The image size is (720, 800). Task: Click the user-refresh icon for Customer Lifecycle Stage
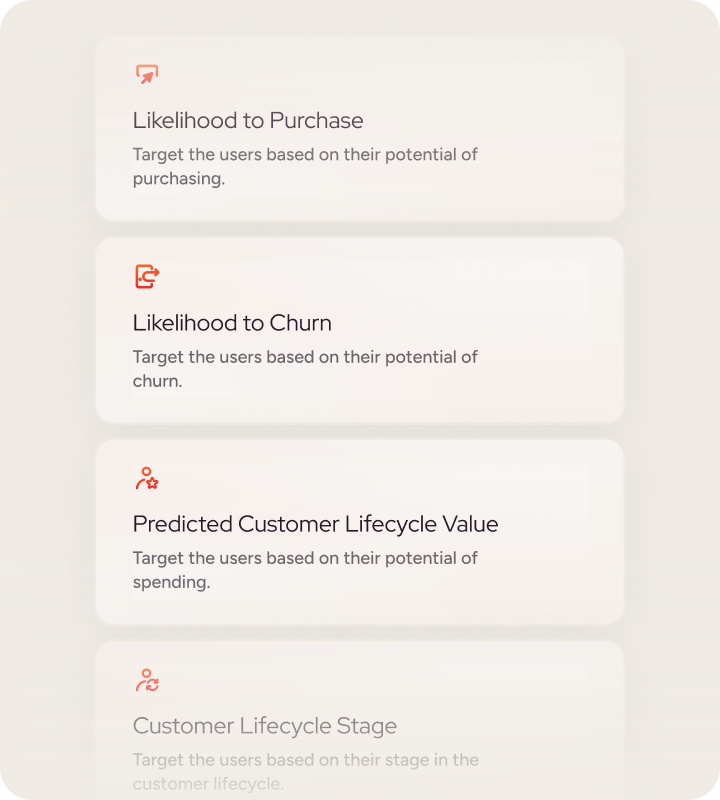[147, 680]
